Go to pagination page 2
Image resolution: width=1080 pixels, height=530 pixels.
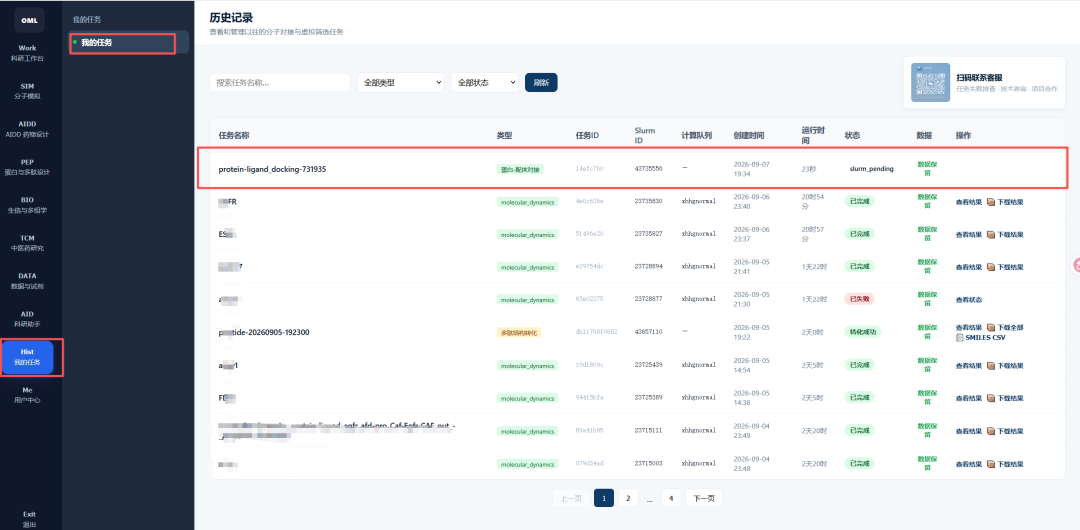627,498
